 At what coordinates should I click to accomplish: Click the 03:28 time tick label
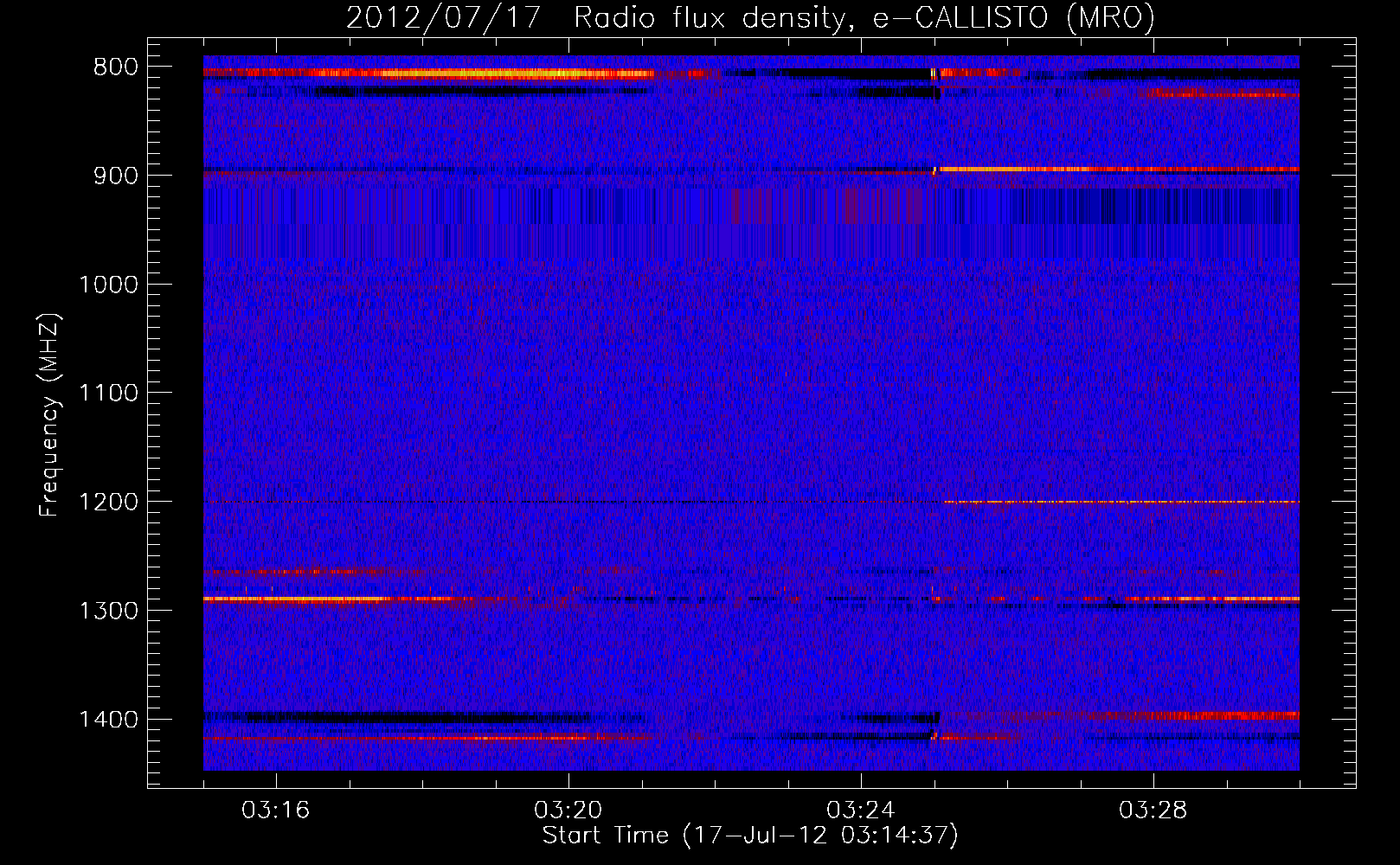(x=1153, y=811)
